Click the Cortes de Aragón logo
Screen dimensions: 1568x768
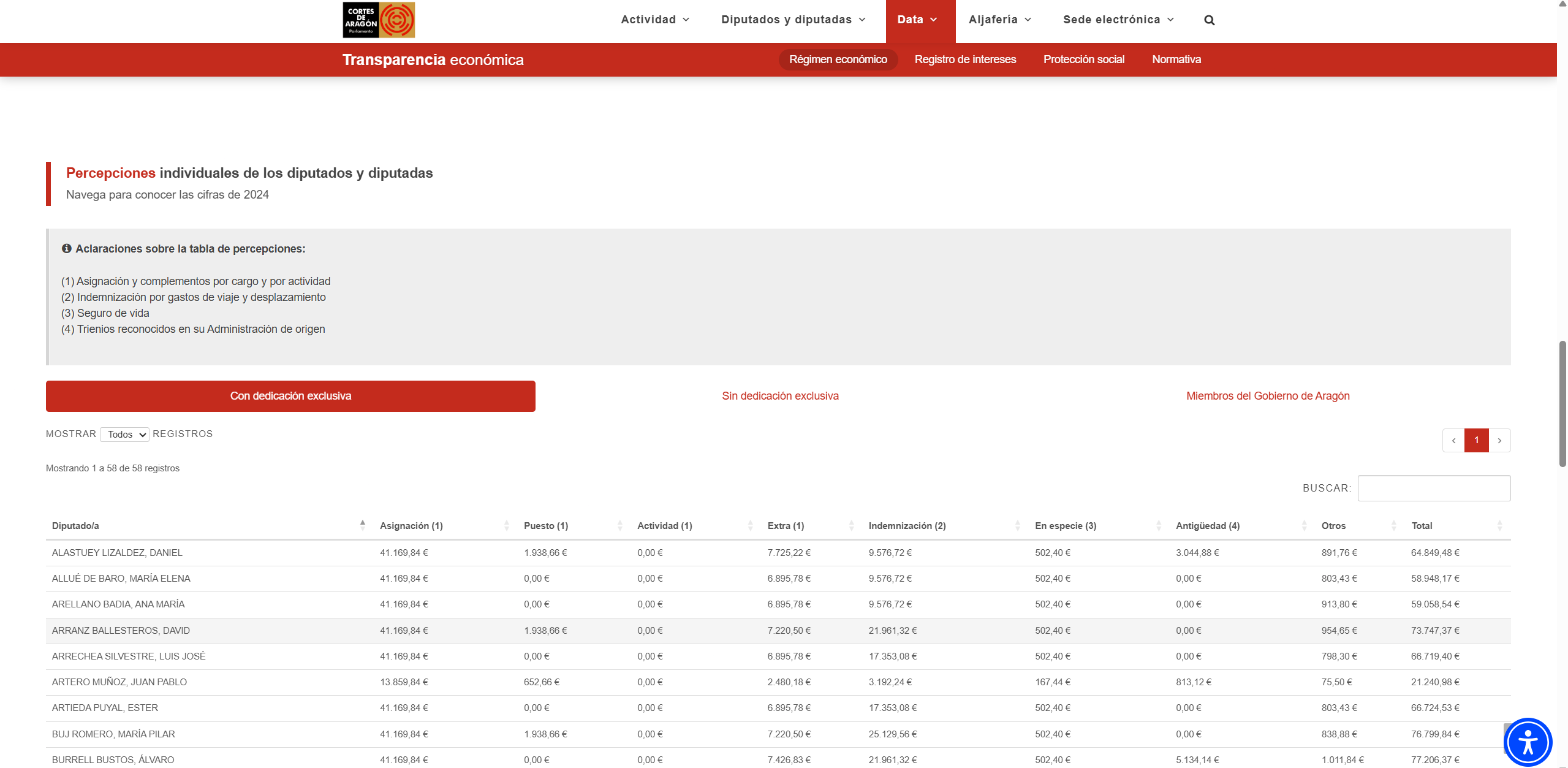[379, 20]
